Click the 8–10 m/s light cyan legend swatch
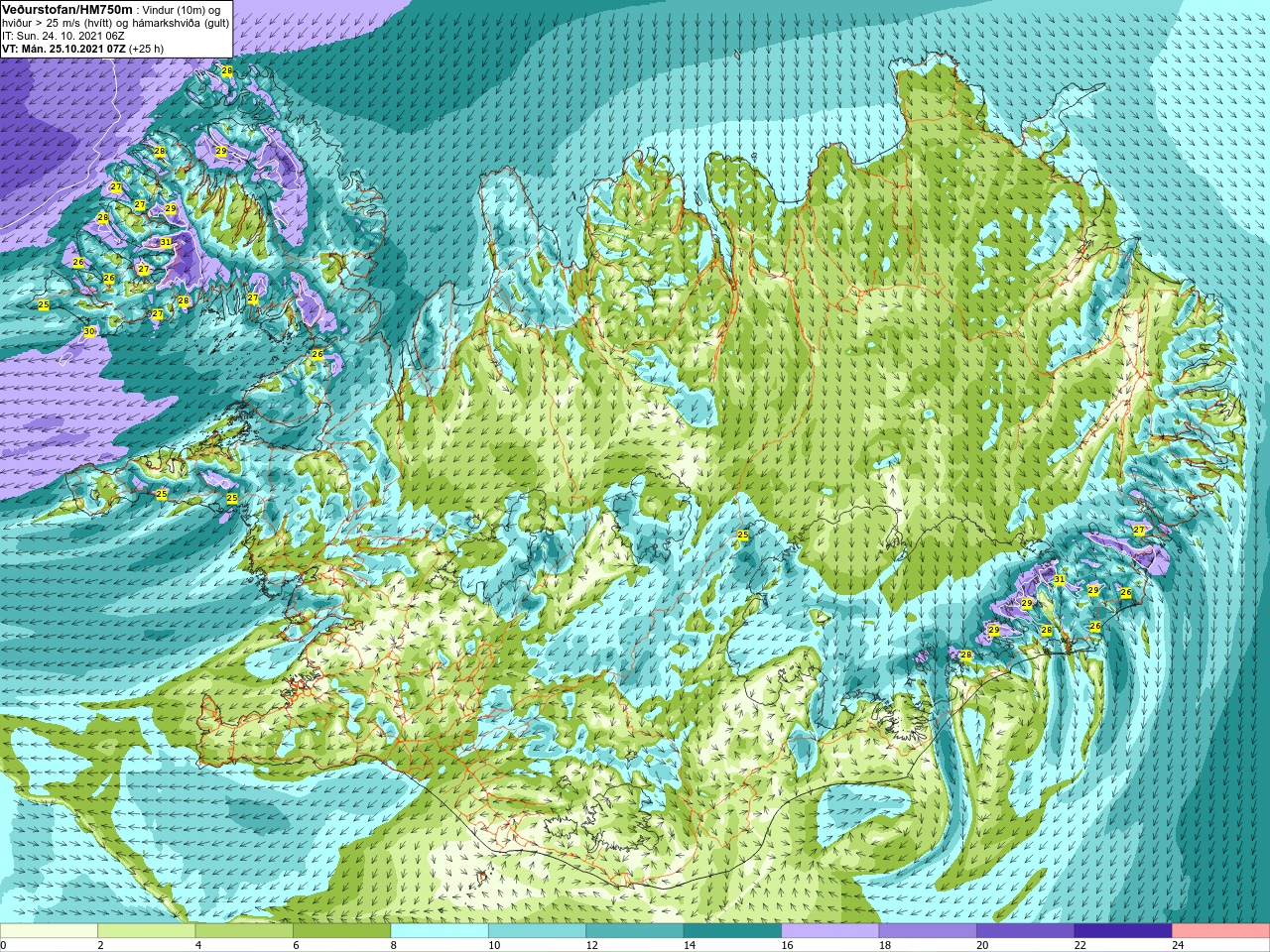Screen dimensions: 1270x952 coord(440,931)
